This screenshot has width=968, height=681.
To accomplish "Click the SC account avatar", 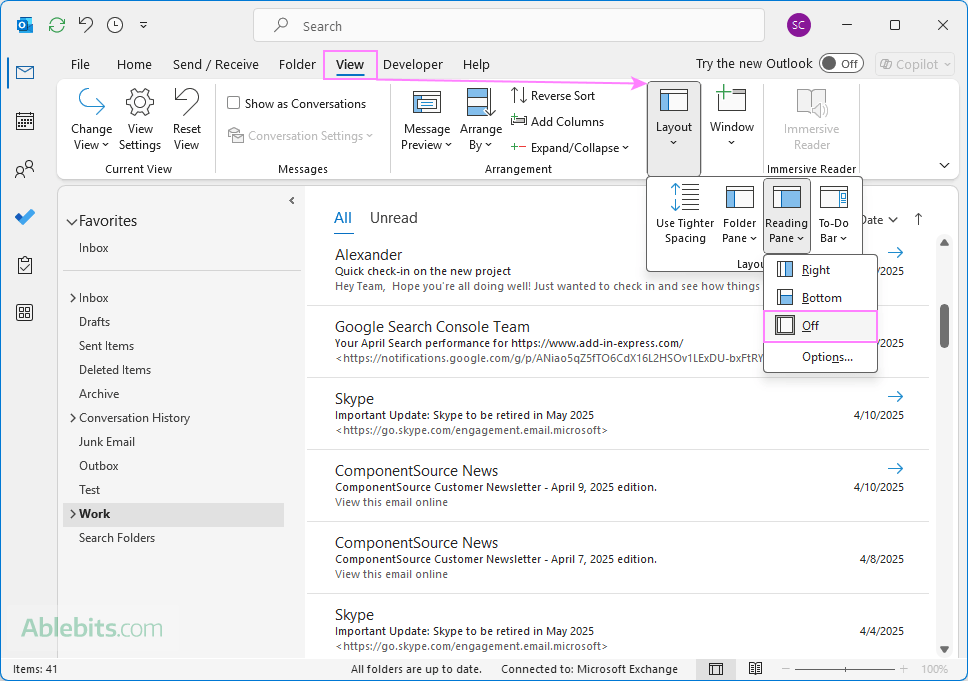I will click(798, 25).
